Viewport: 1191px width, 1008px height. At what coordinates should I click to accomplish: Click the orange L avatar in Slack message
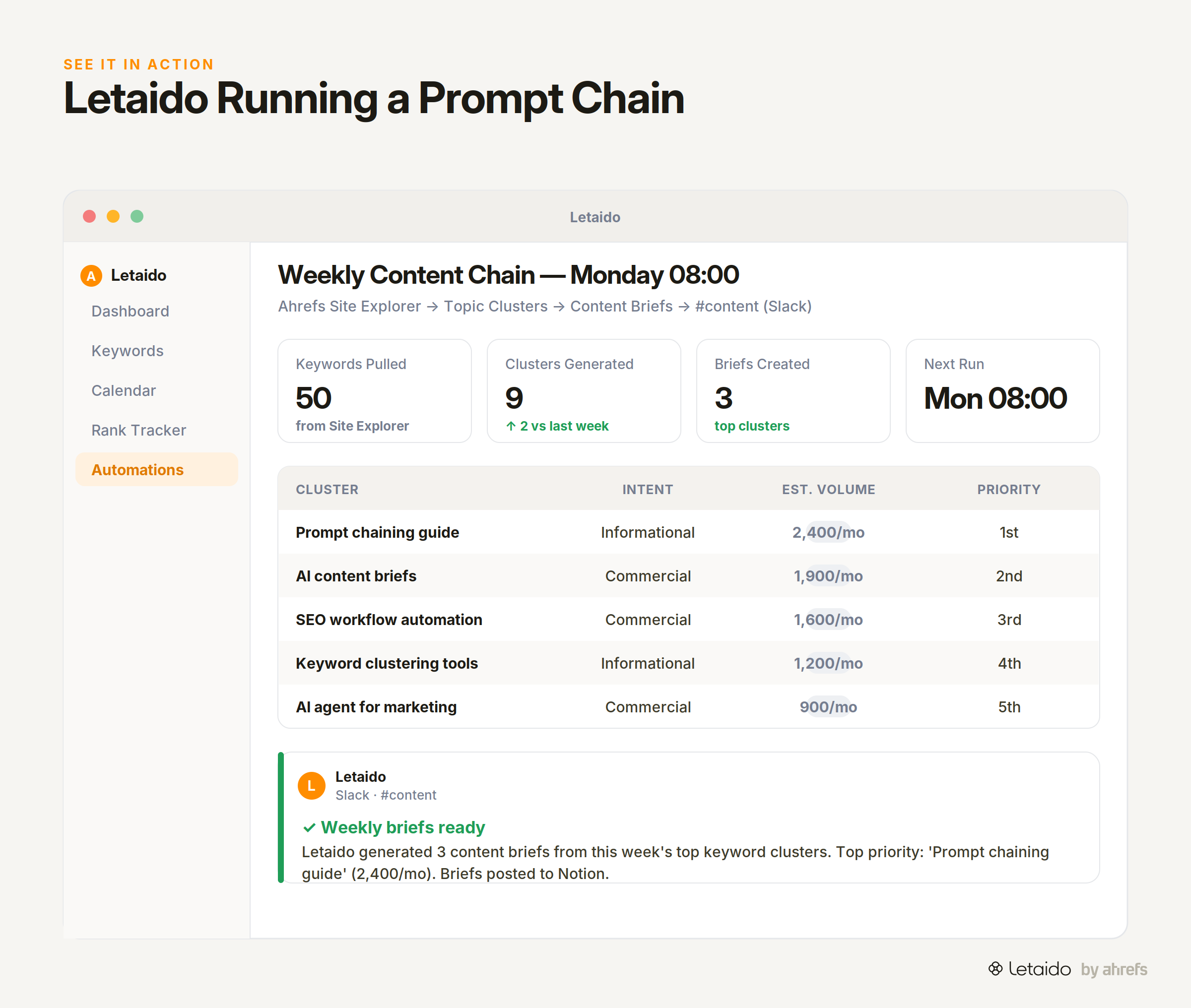coord(312,786)
